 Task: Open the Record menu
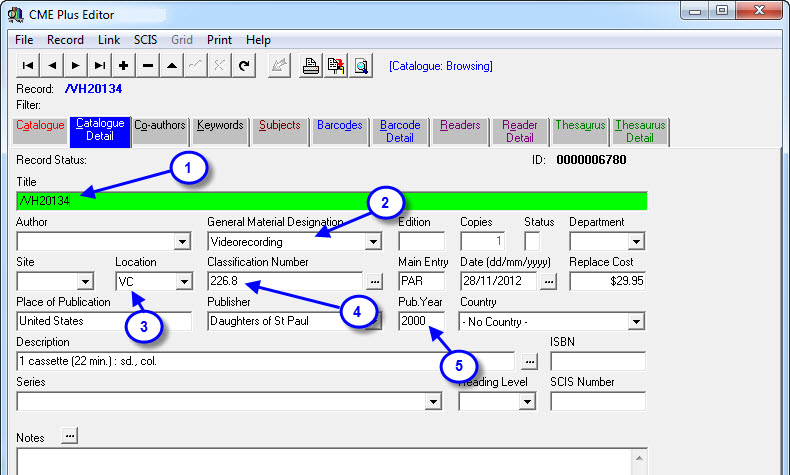(66, 40)
